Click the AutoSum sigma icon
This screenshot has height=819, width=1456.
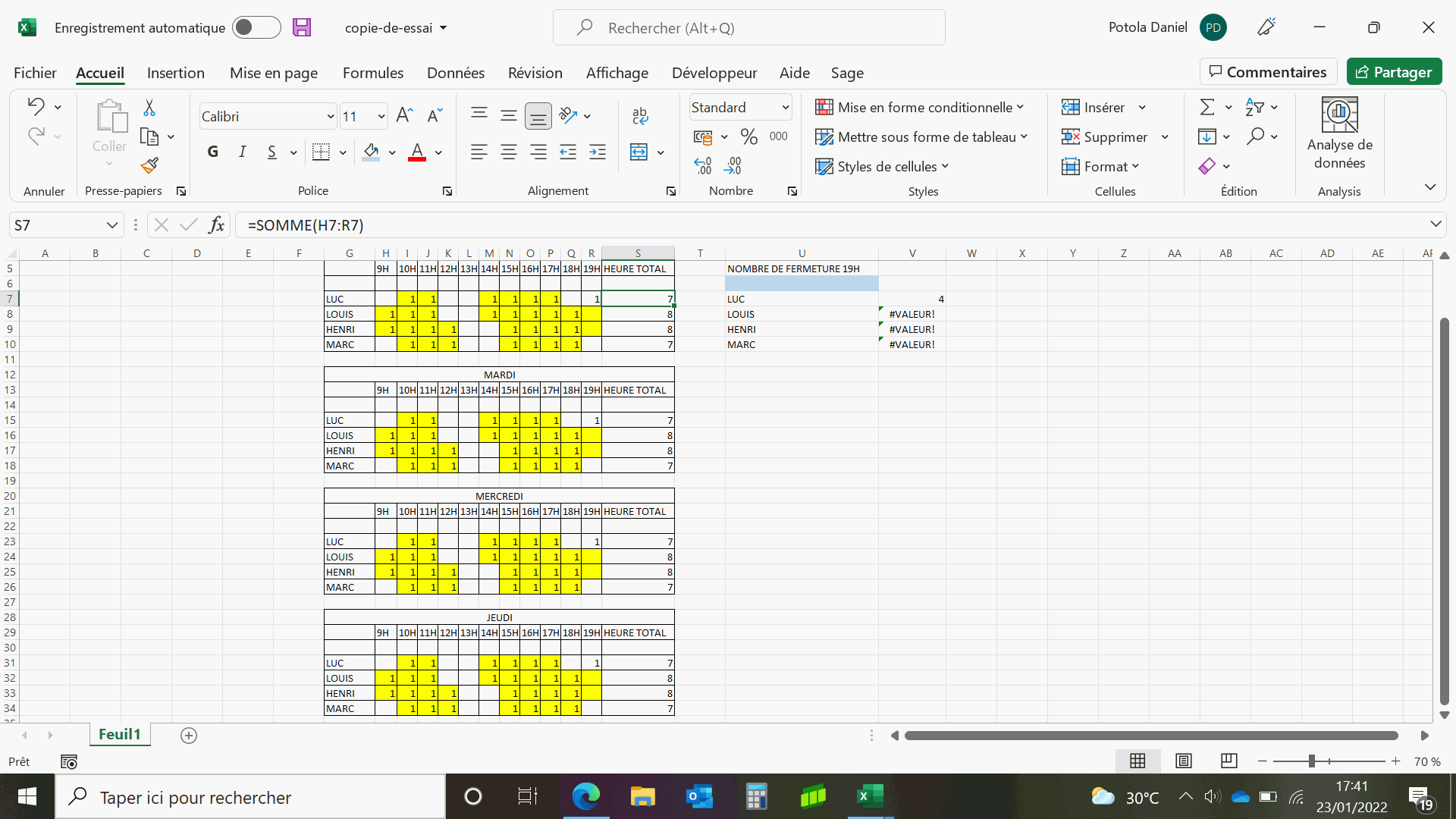[1207, 107]
